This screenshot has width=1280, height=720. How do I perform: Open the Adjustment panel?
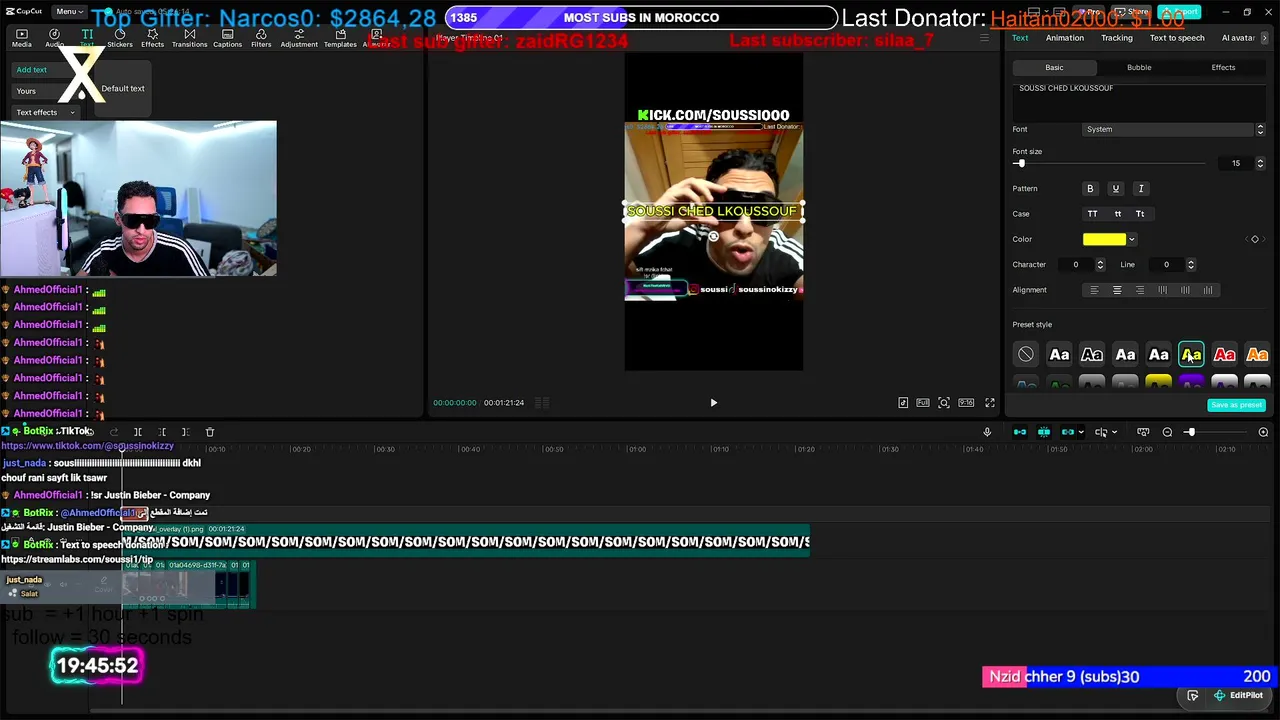299,38
